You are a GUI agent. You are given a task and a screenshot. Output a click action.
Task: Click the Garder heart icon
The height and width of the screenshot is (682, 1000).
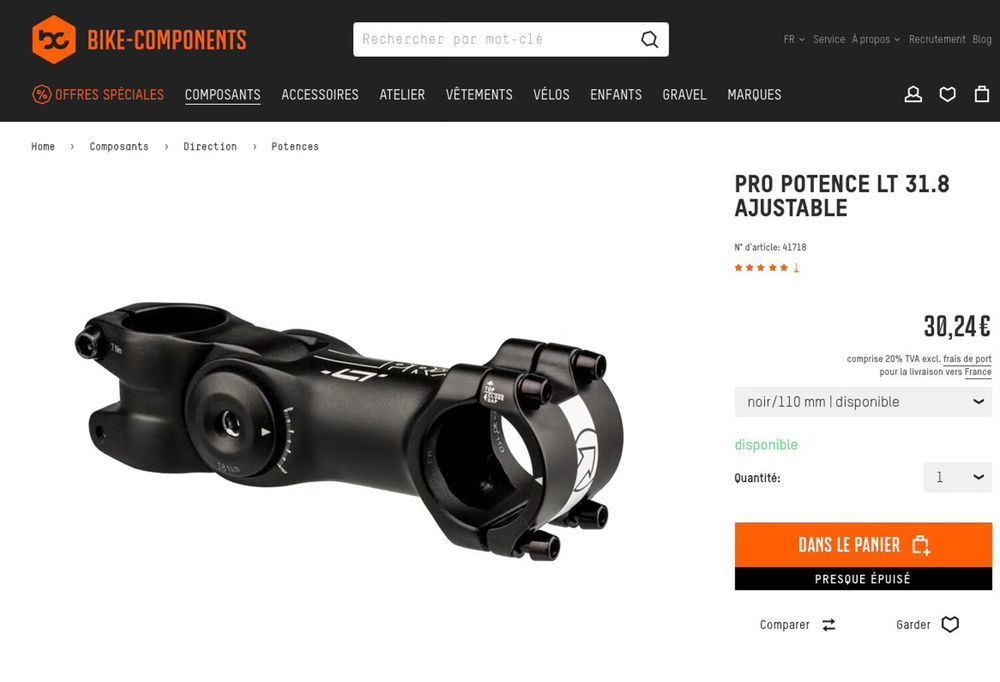(950, 624)
